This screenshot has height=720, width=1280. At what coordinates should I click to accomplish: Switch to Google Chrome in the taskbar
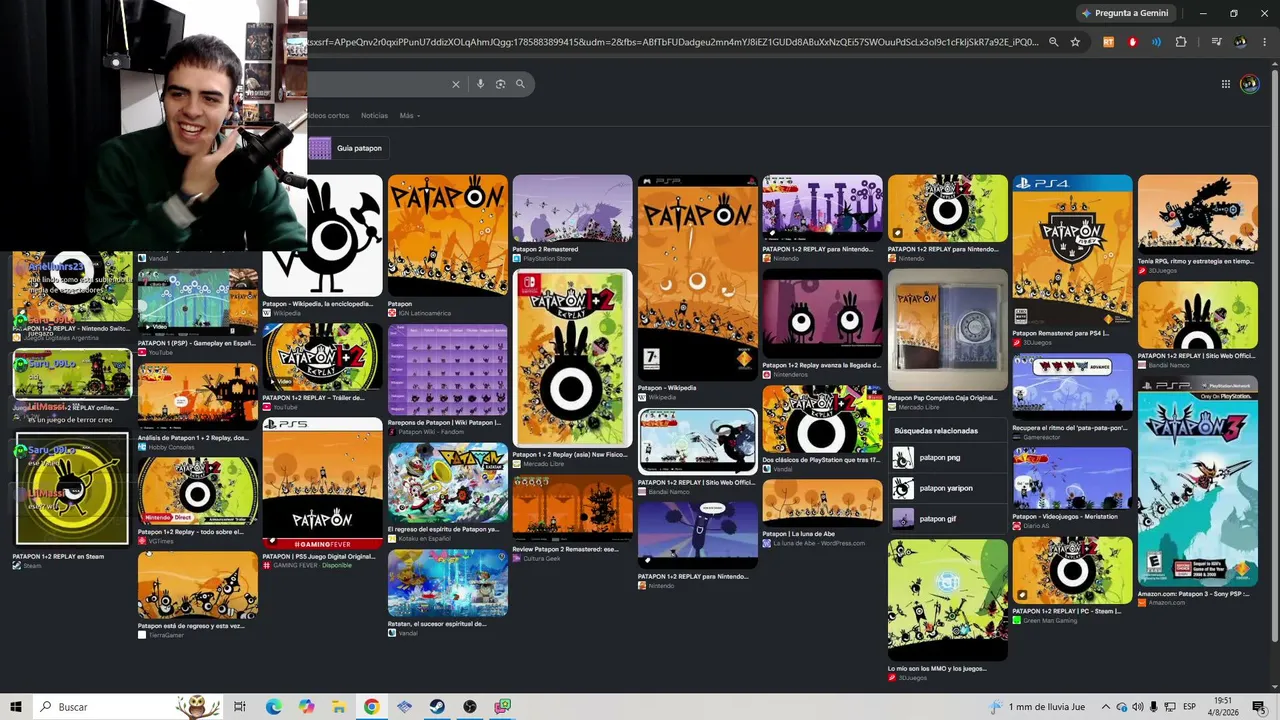[371, 707]
